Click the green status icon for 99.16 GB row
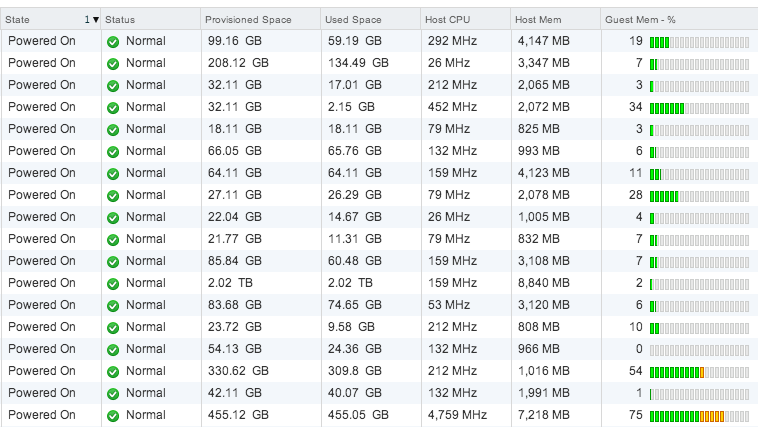 click(x=113, y=41)
